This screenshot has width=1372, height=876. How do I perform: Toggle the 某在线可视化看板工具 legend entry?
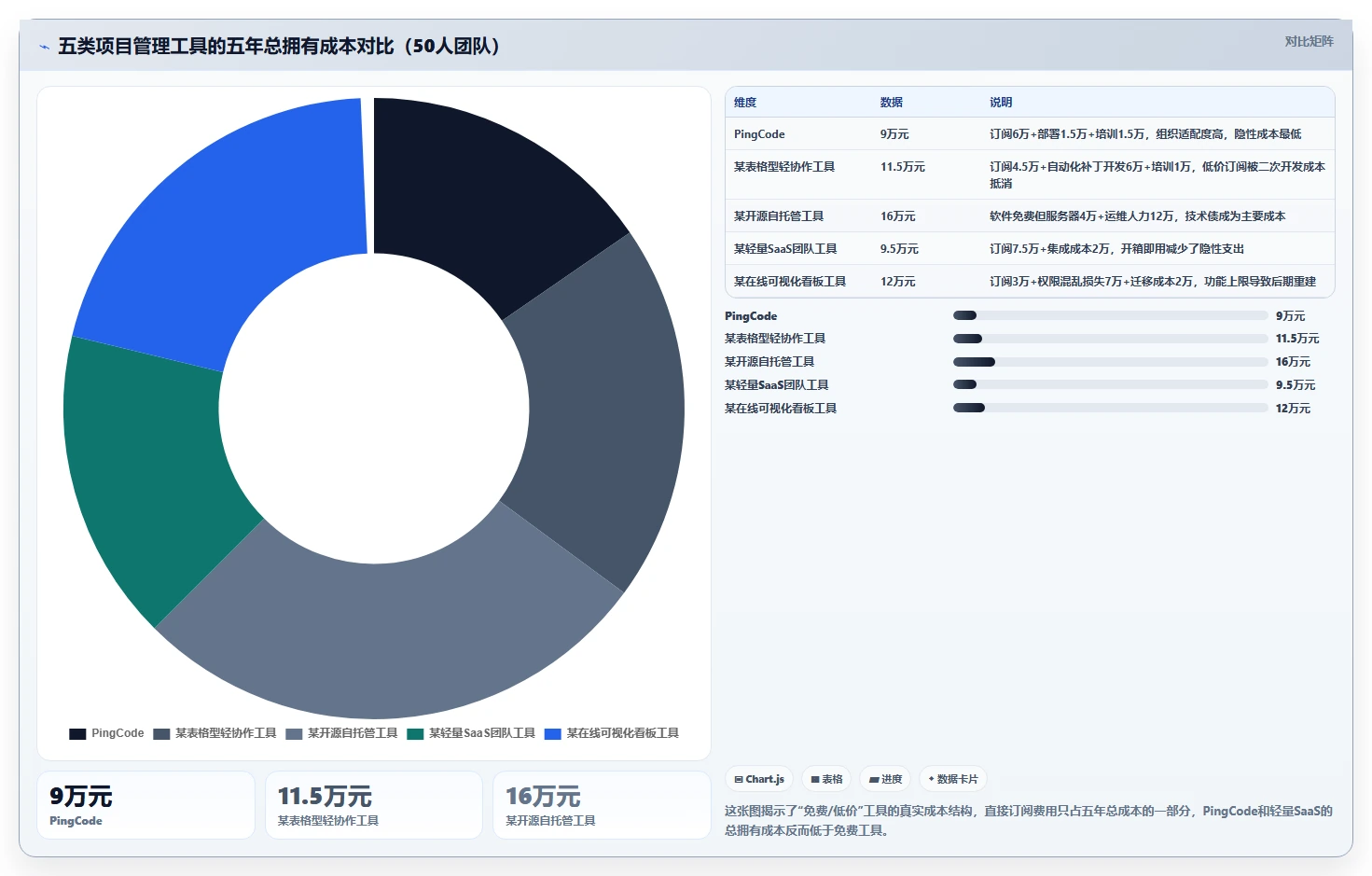point(612,733)
